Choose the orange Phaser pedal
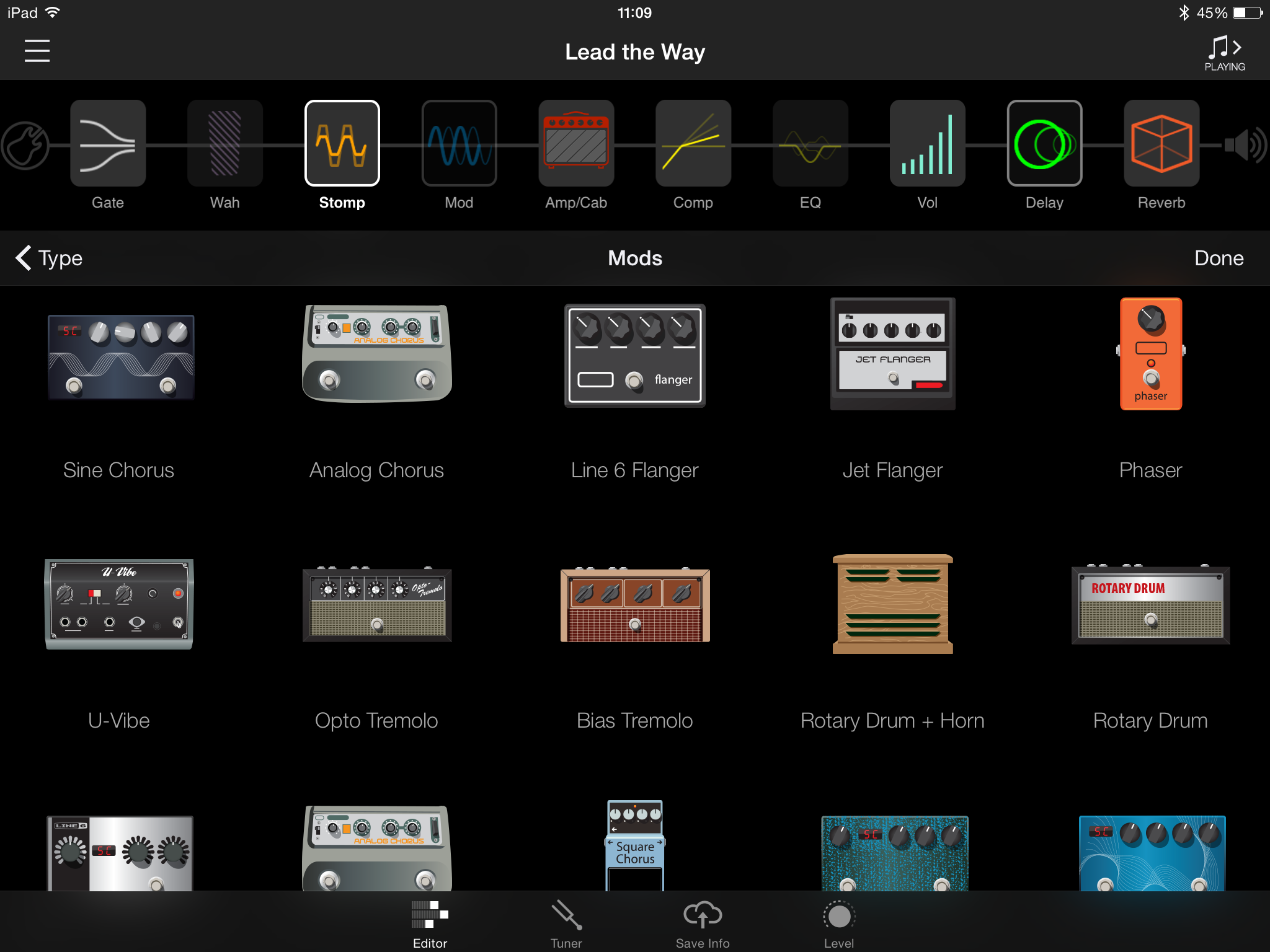 (1151, 353)
